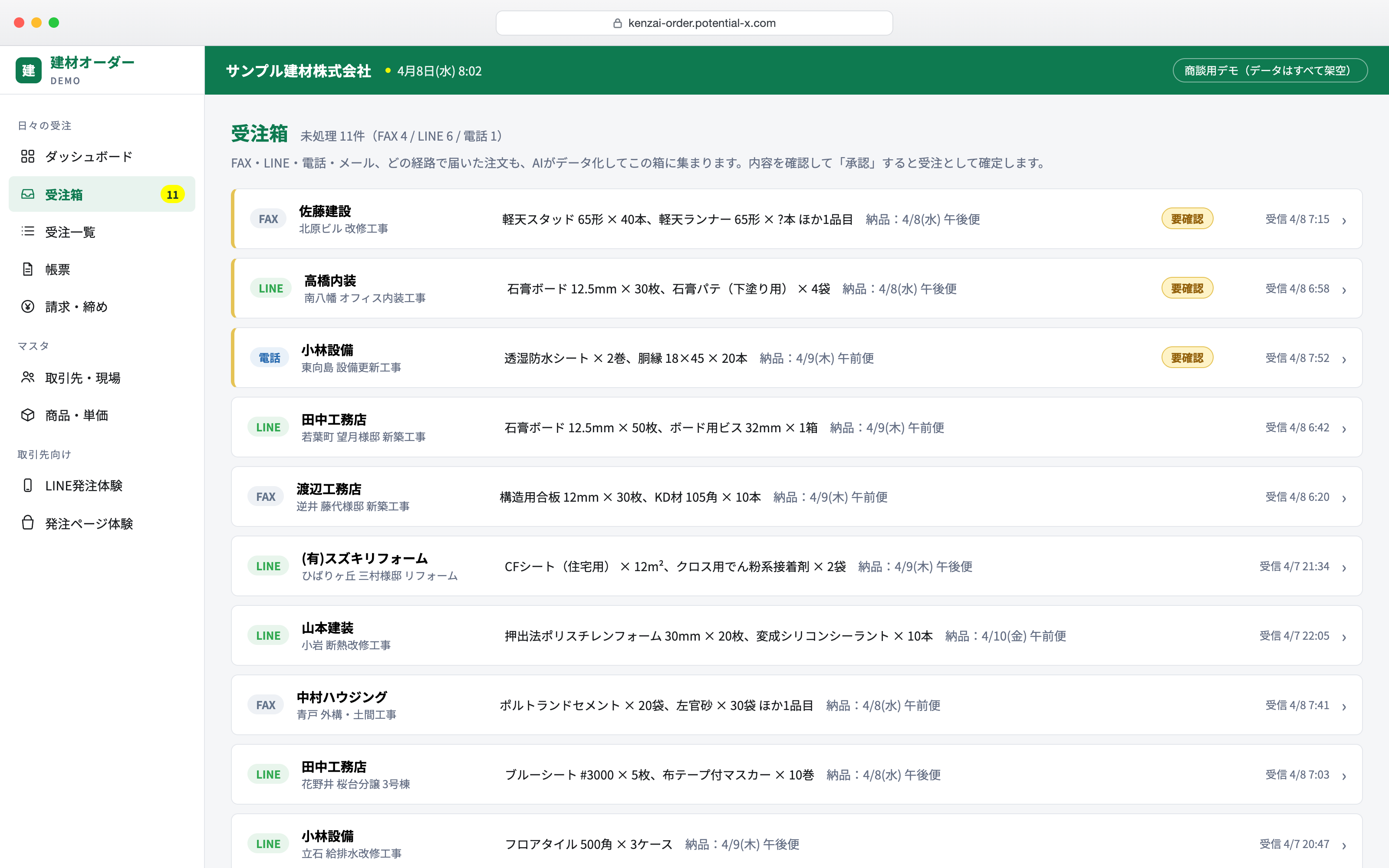The image size is (1389, 868).
Task: Click 受信 4/8 7:15 timestamp
Action: pyautogui.click(x=1297, y=219)
